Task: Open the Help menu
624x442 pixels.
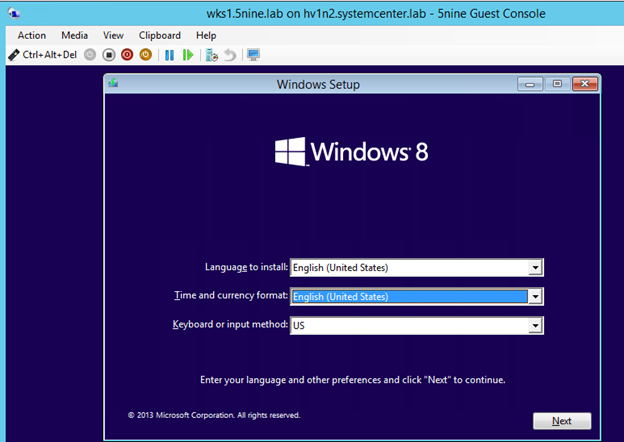Action: (206, 35)
